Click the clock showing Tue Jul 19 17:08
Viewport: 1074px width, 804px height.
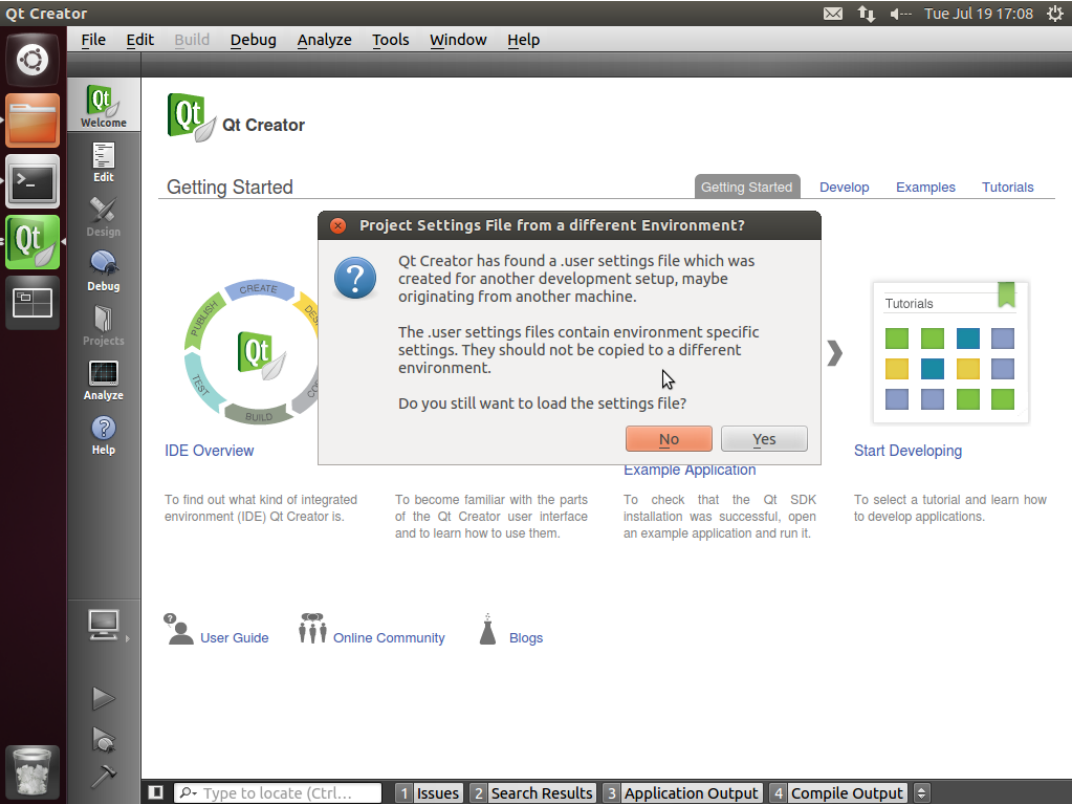click(x=978, y=14)
